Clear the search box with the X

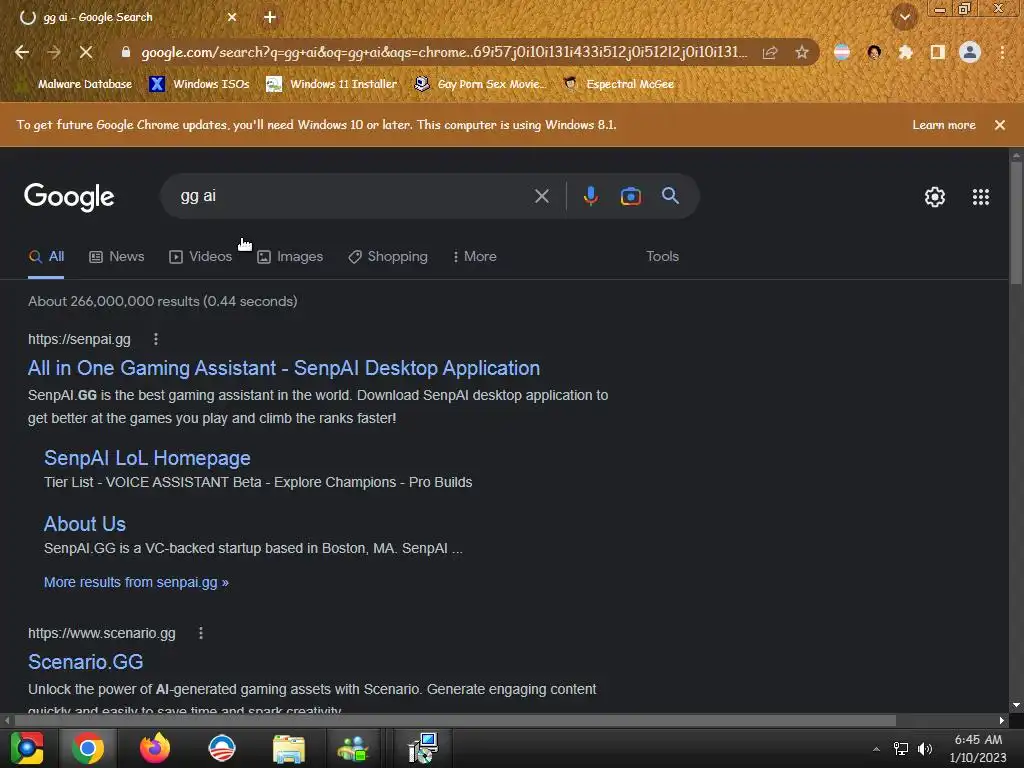541,196
